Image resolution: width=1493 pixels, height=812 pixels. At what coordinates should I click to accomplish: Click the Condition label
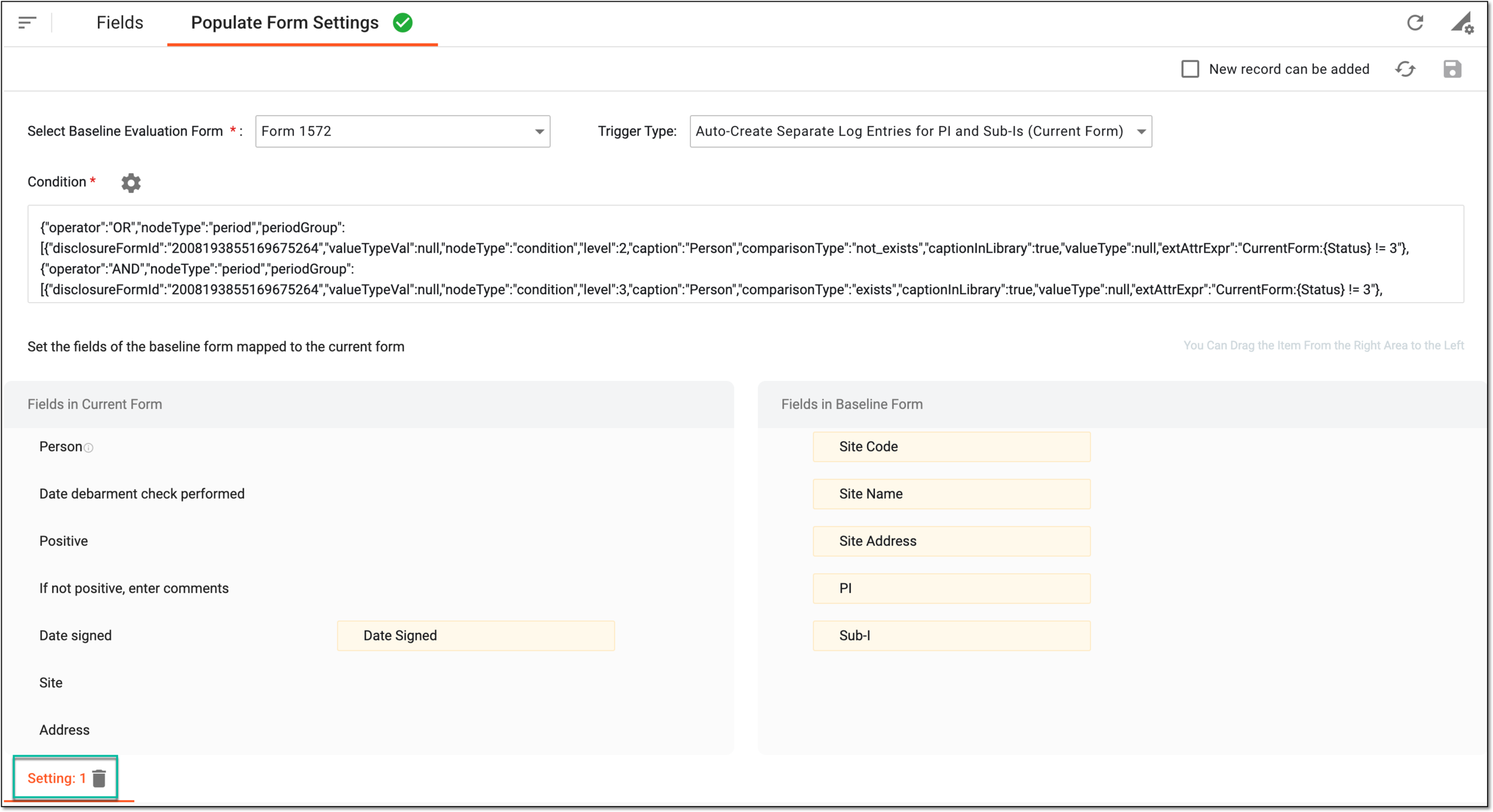pyautogui.click(x=57, y=182)
